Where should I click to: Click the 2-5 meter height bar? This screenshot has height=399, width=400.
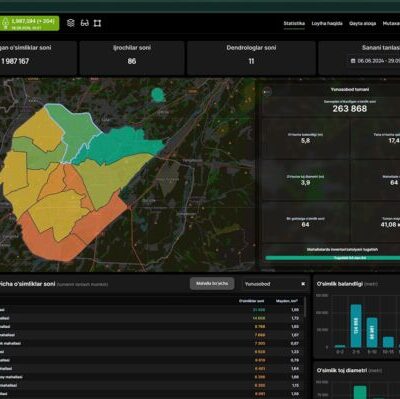click(x=356, y=326)
